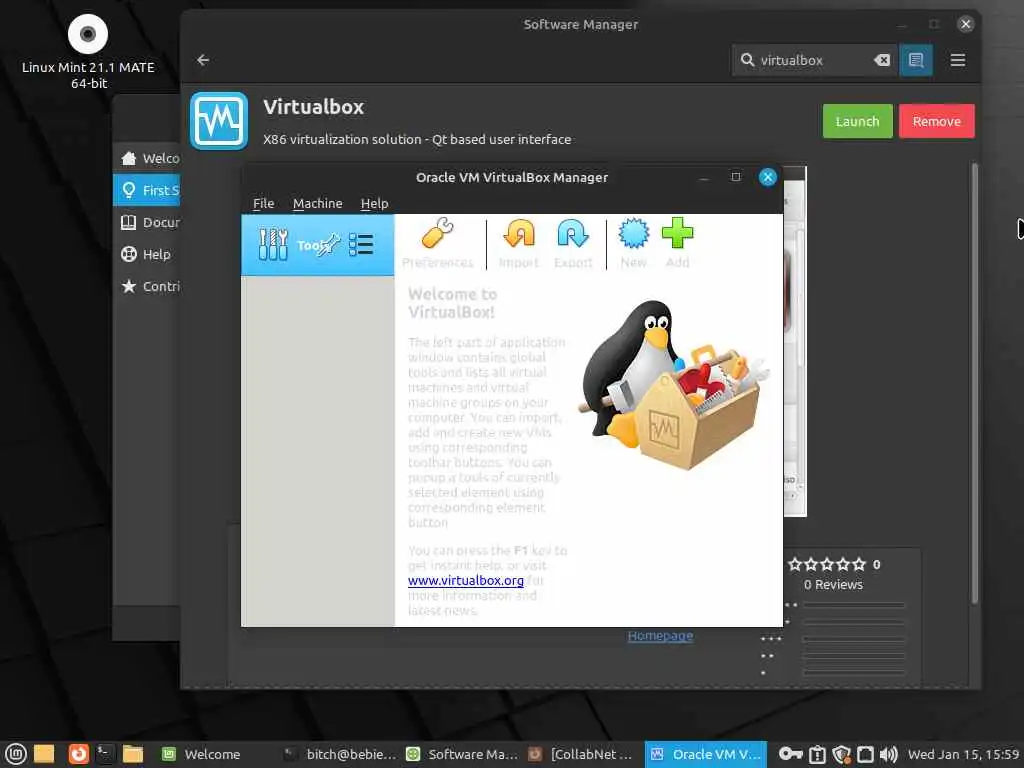Open the file manager from the taskbar
Screen dimensions: 1024x768
click(133, 754)
